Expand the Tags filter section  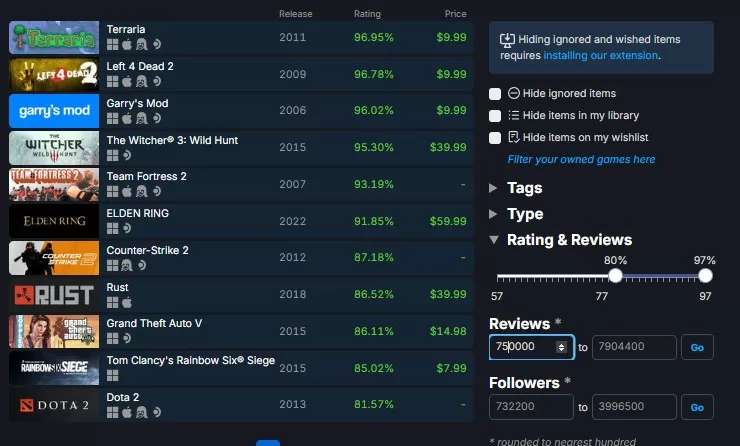[494, 188]
